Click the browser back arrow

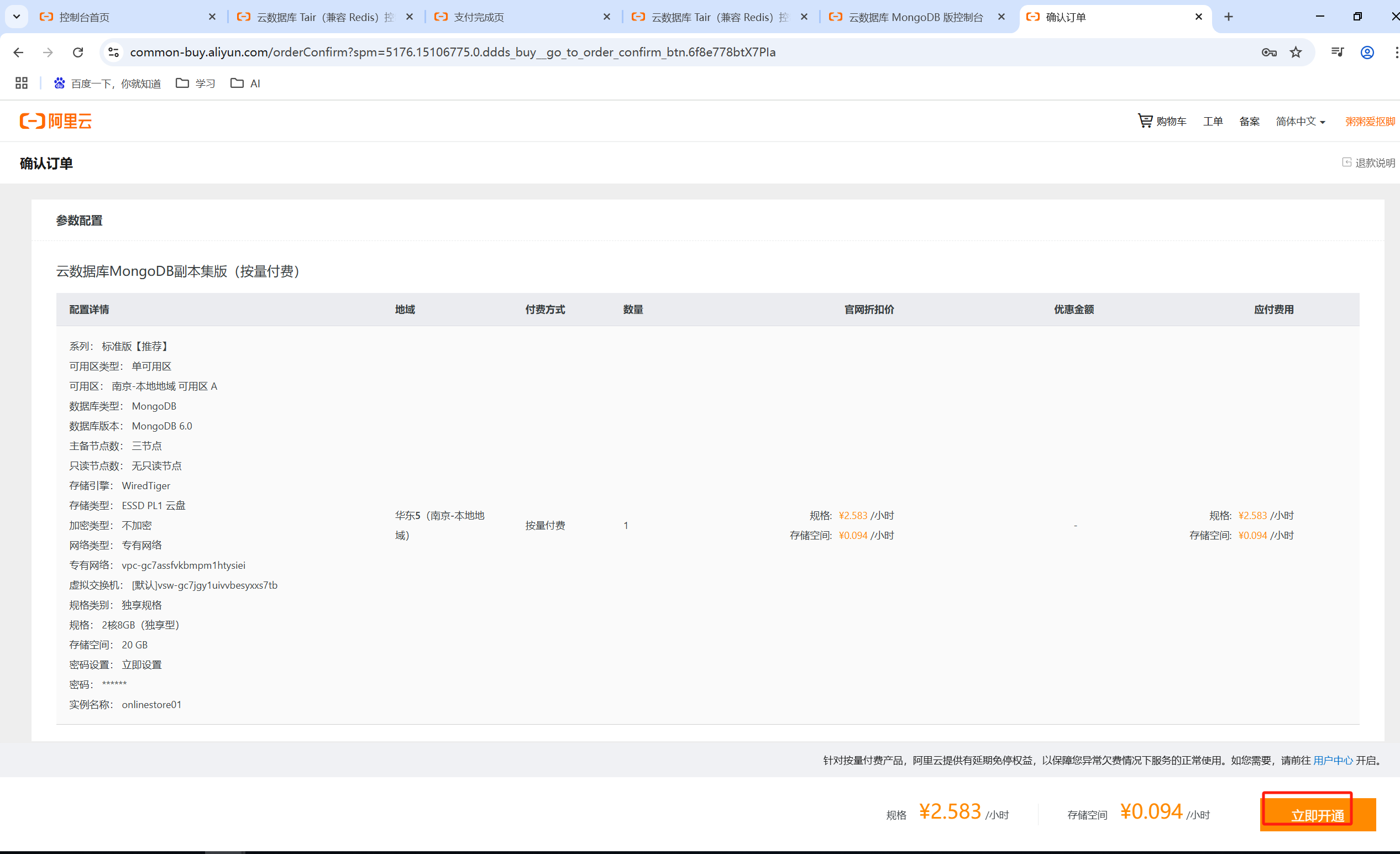pos(18,53)
